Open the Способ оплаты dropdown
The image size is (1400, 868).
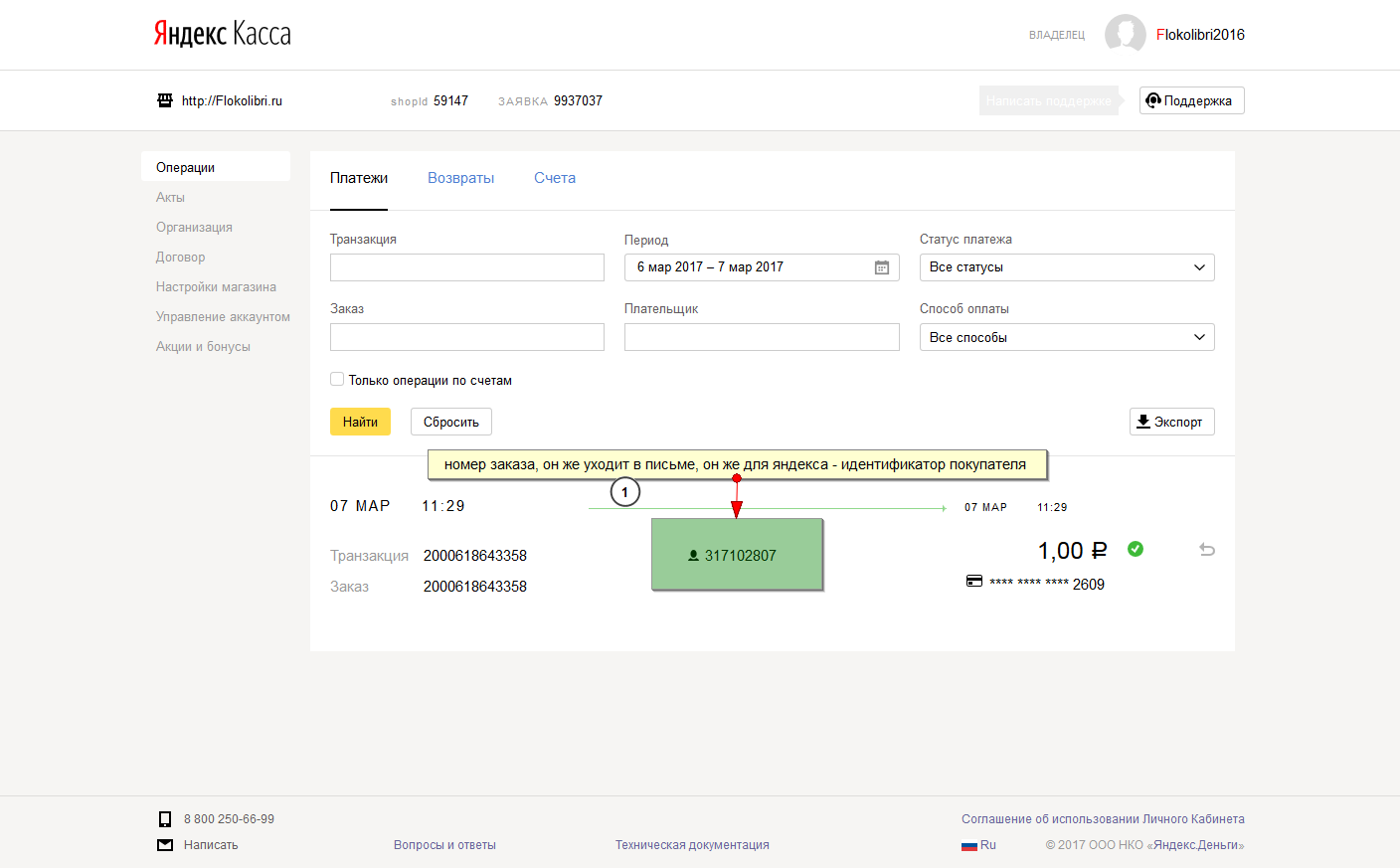(x=1066, y=337)
